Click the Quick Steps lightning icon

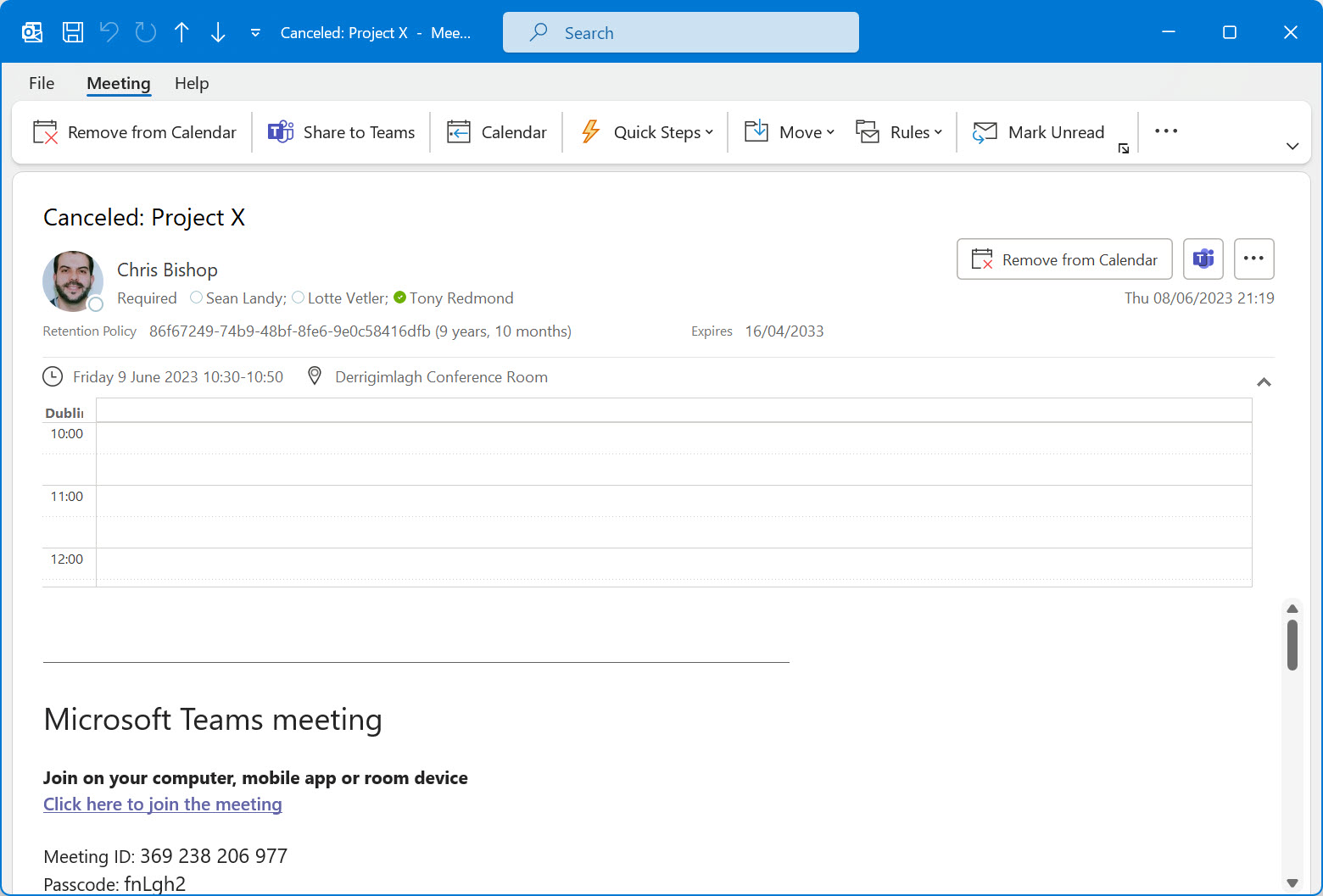pos(590,131)
